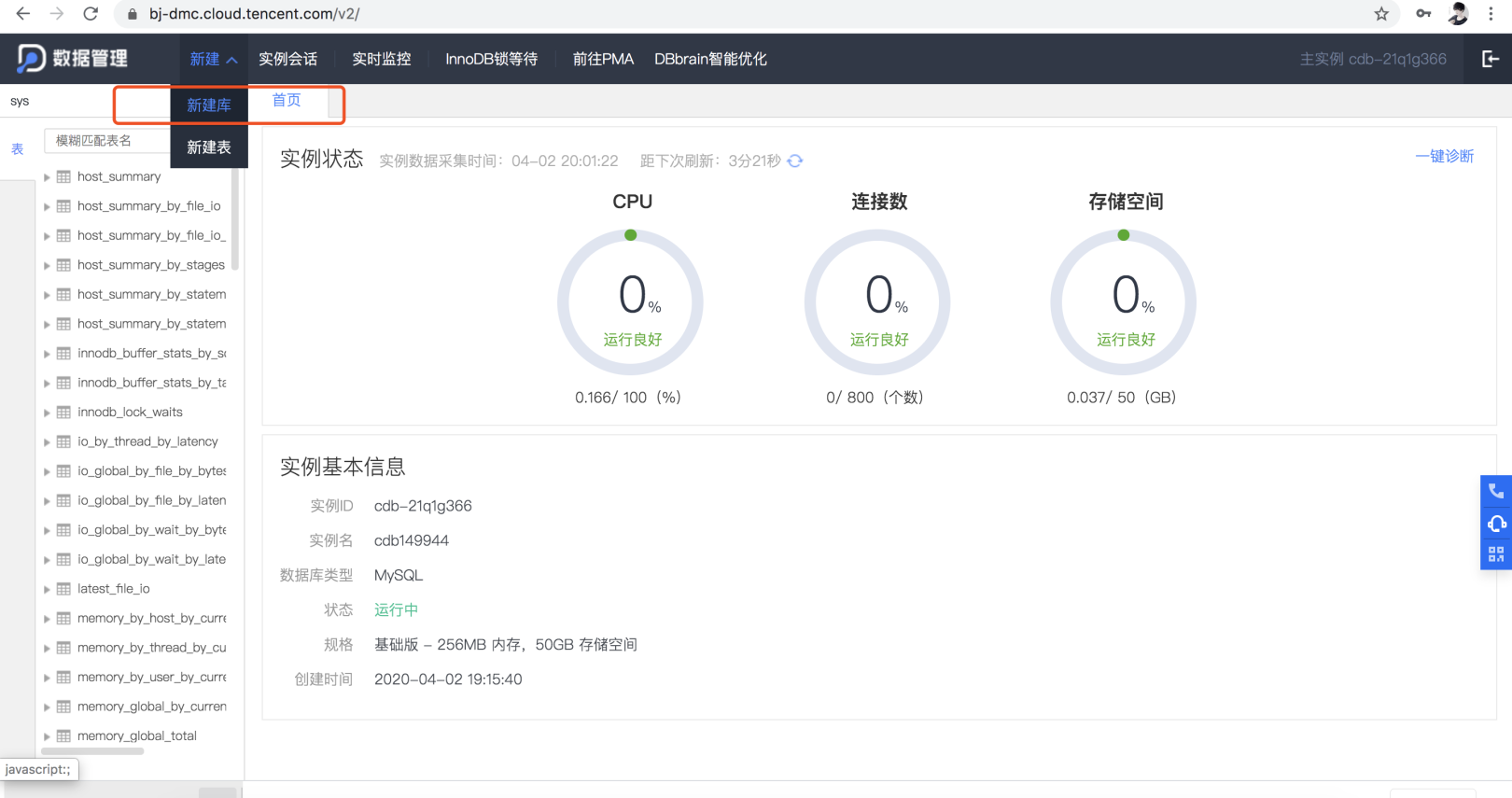The image size is (1512, 798).
Task: Click the table icon beside host_summary_by_stages
Action: [63, 265]
